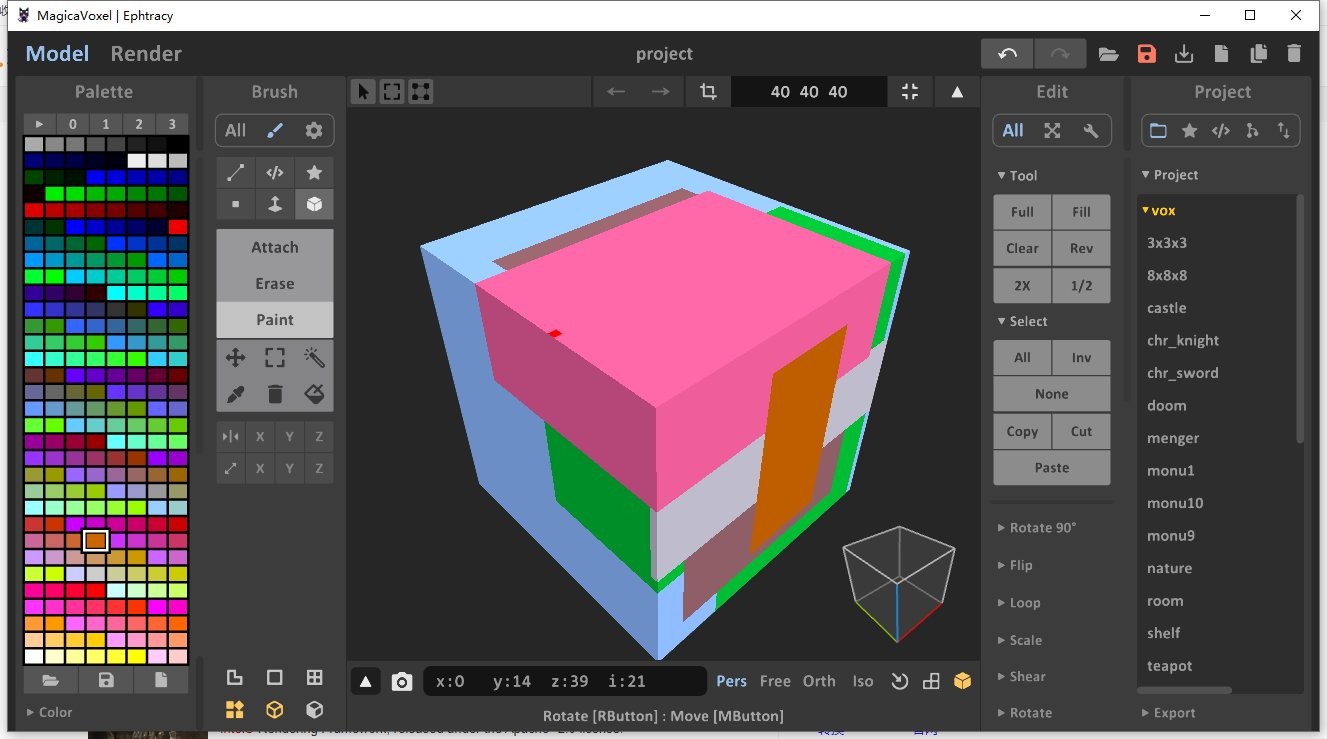Viewport: 1327px width, 739px height.
Task: Select the Eyedropper in the Brush panel
Action: pos(235,394)
